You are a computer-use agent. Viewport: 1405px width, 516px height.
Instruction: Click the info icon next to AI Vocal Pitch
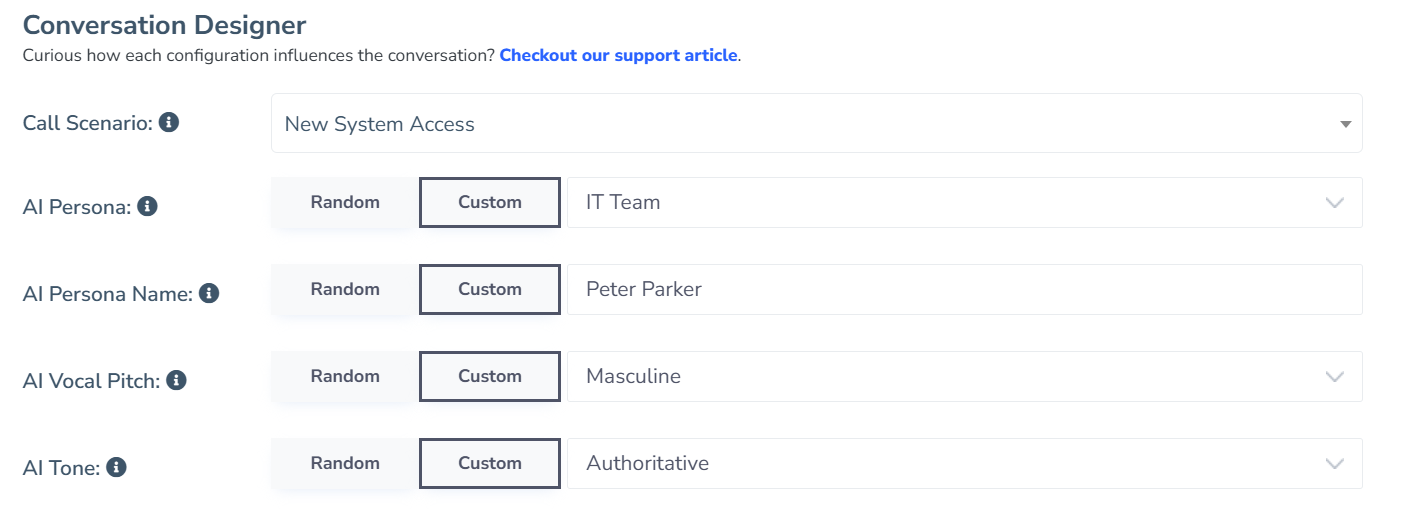pos(176,381)
